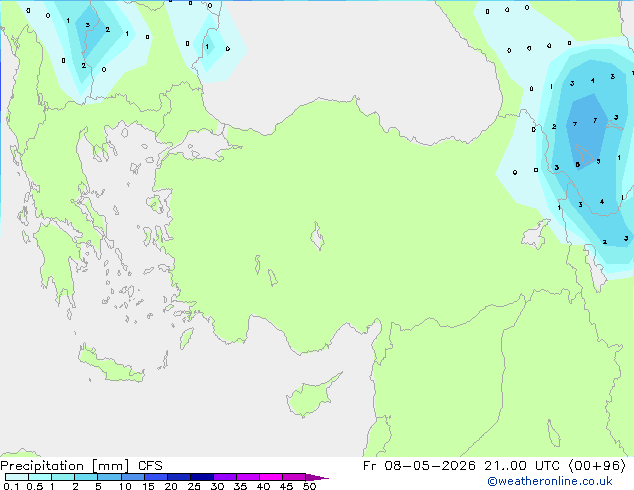
Task: Open the weatheronline.co.uk copyright link
Action: (549, 481)
